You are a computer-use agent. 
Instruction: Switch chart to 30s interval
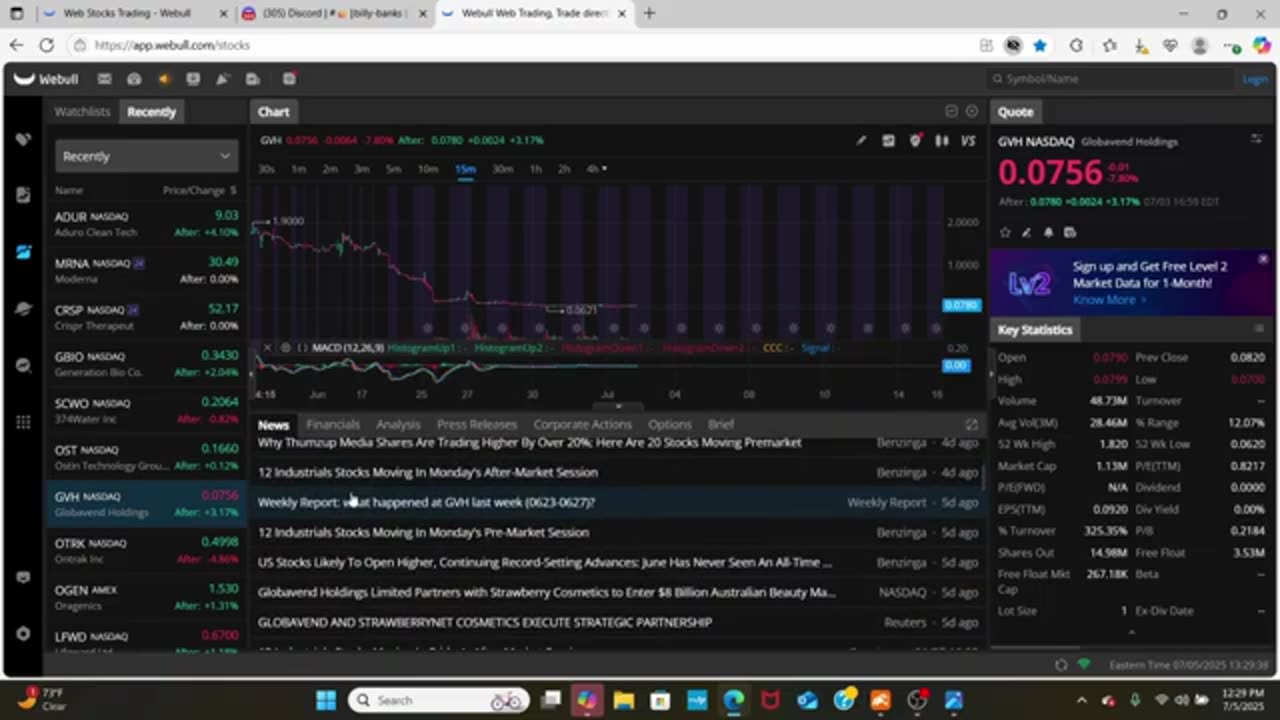266,169
